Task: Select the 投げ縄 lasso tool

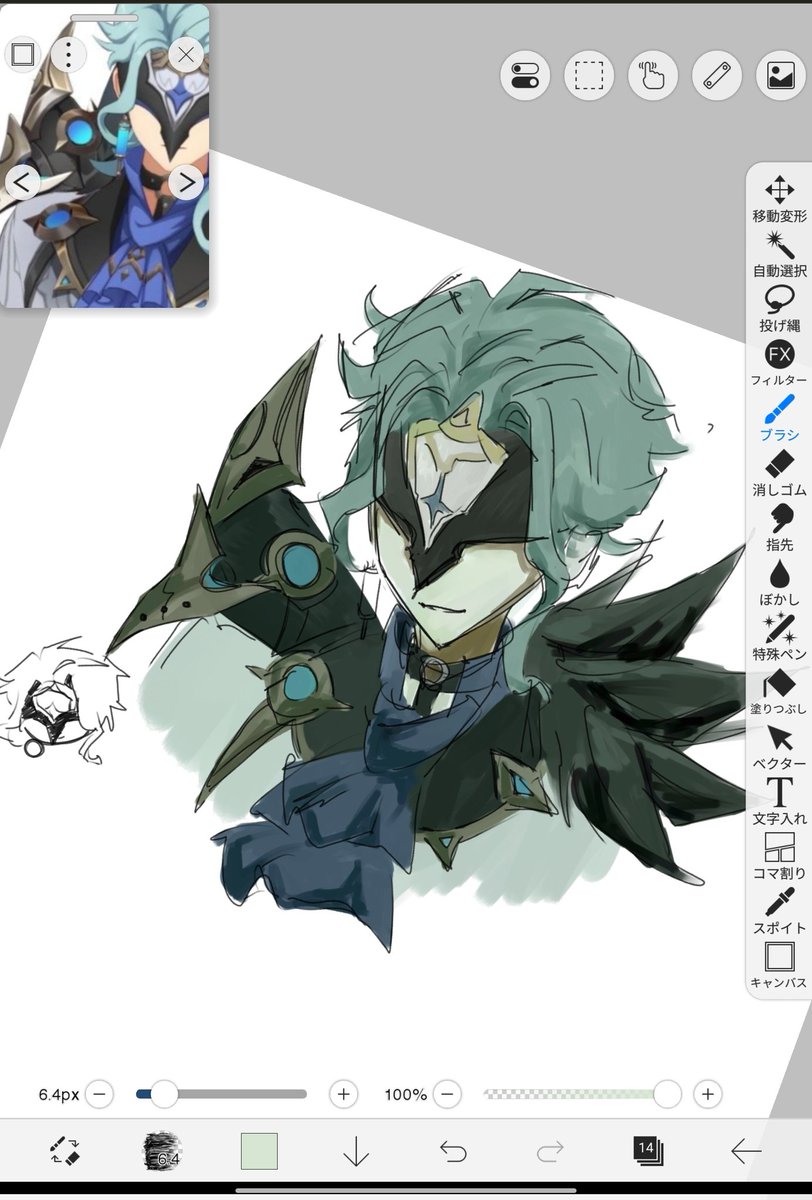Action: 779,309
